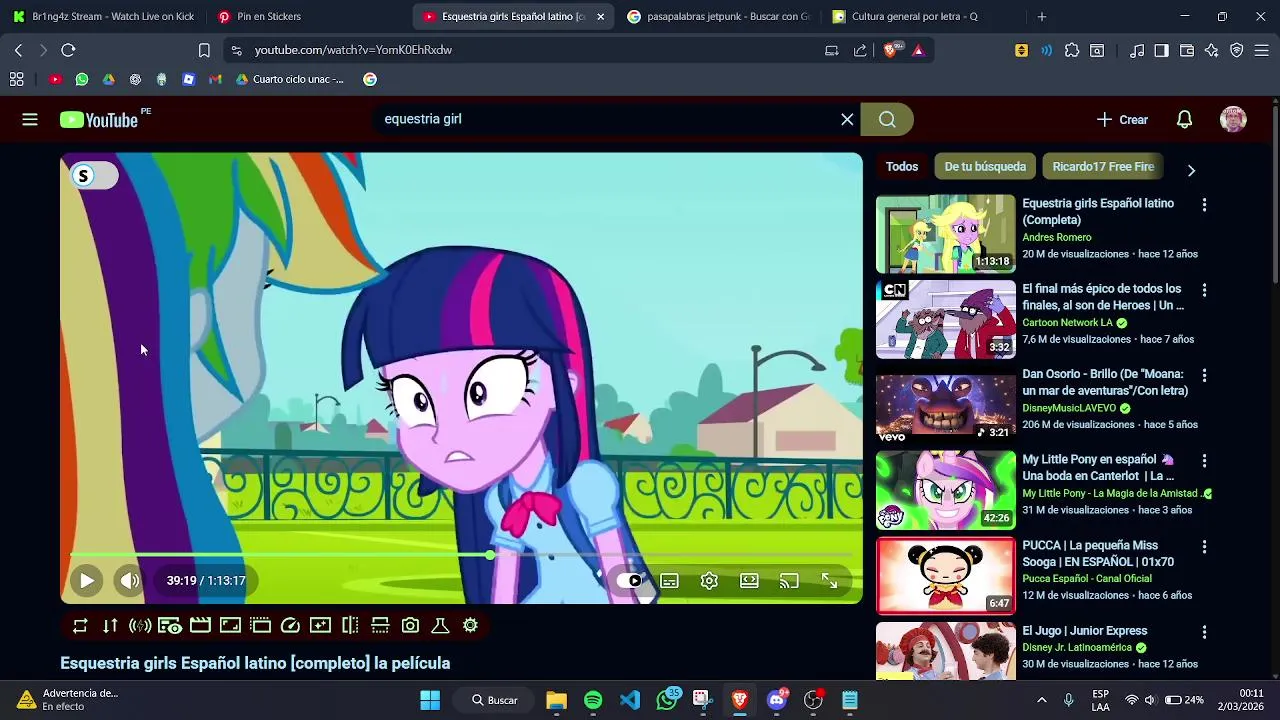This screenshot has height=720, width=1280.
Task: Toggle the browser sidebar panel
Action: coord(1161,50)
